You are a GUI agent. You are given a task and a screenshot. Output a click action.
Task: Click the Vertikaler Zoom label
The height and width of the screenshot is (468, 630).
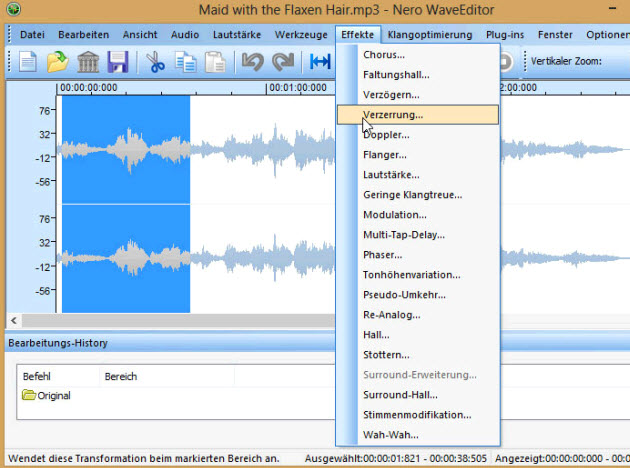point(566,61)
